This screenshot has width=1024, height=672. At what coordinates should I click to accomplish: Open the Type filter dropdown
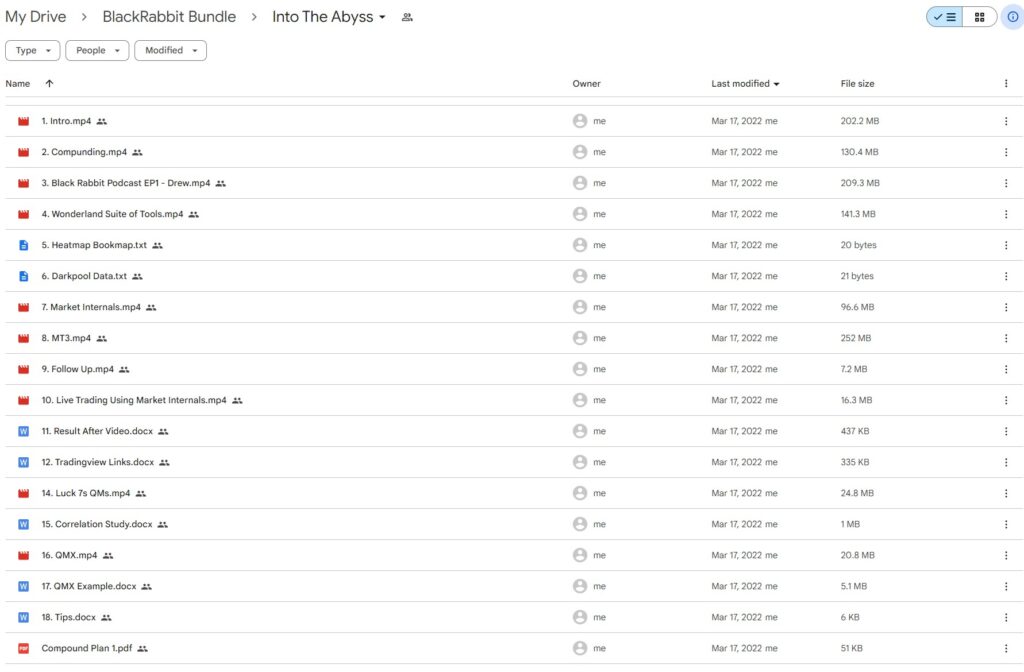point(33,50)
